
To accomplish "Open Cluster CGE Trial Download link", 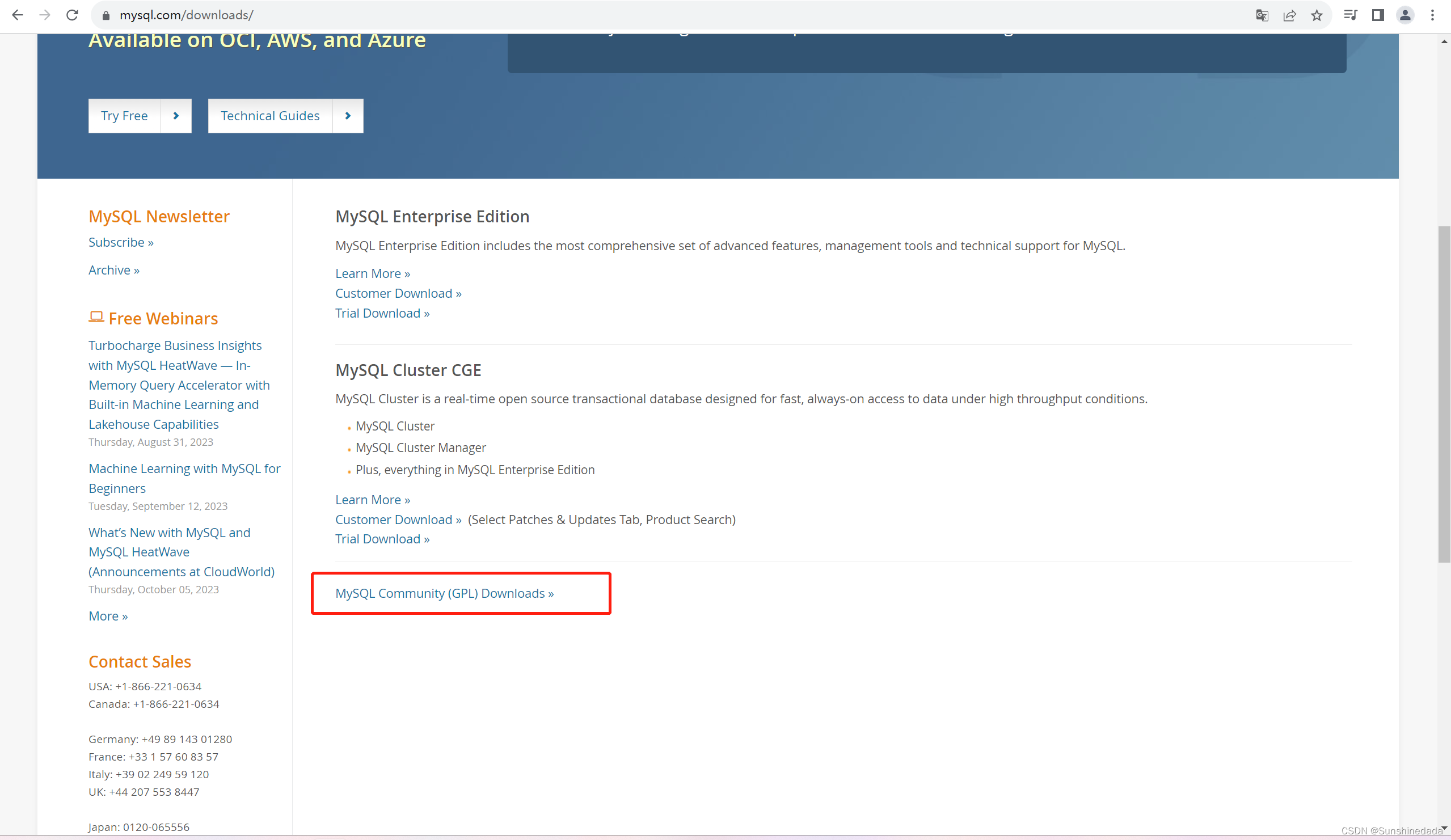I will (x=382, y=539).
